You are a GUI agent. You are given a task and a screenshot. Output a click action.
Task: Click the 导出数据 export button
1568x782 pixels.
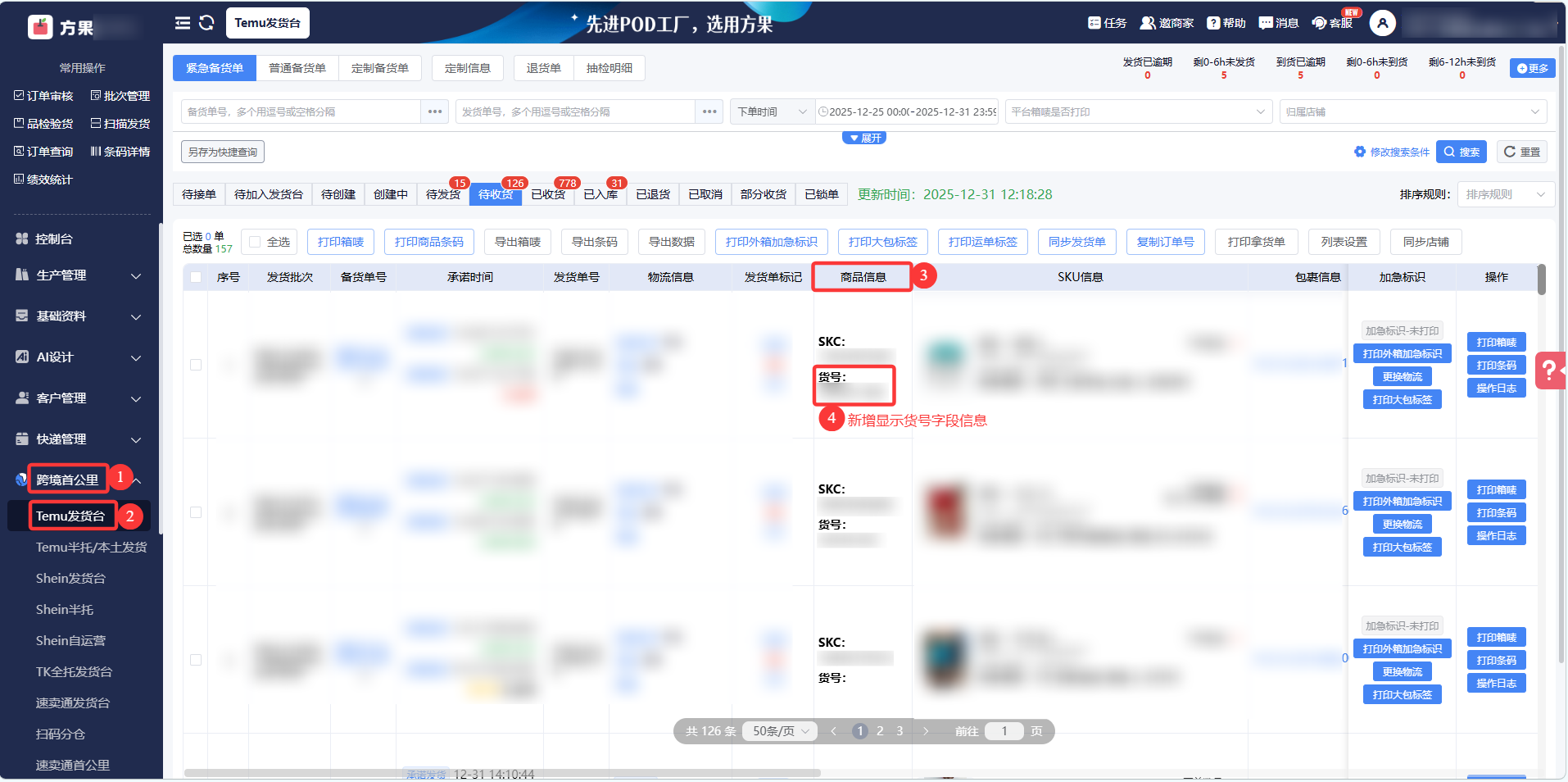coord(672,242)
